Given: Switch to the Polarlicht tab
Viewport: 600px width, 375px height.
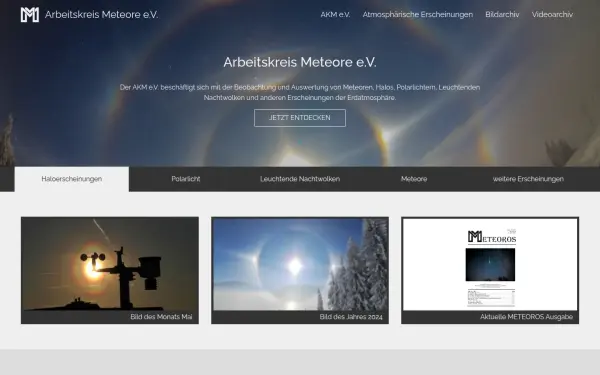Looking at the screenshot, I should tap(186, 179).
